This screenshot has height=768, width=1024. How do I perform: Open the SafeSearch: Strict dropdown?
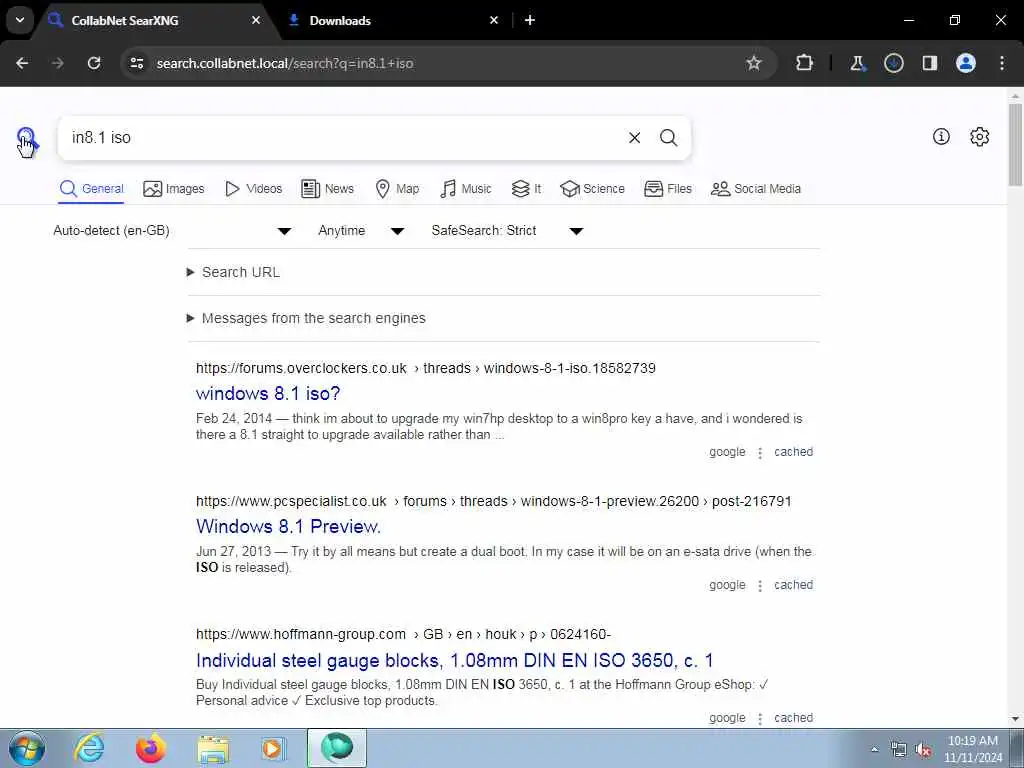507,231
